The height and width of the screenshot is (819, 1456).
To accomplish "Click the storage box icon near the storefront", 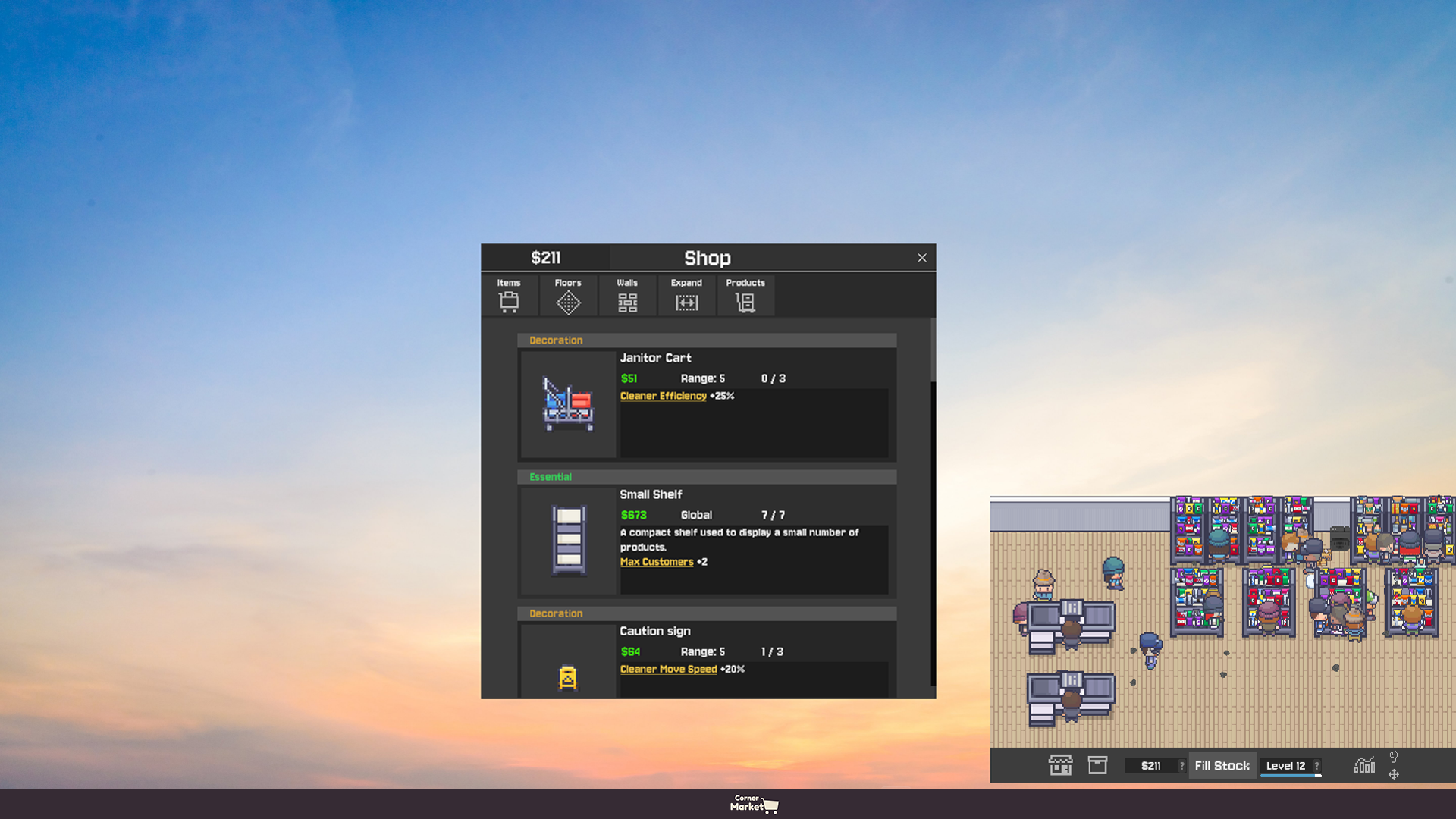I will (x=1098, y=765).
